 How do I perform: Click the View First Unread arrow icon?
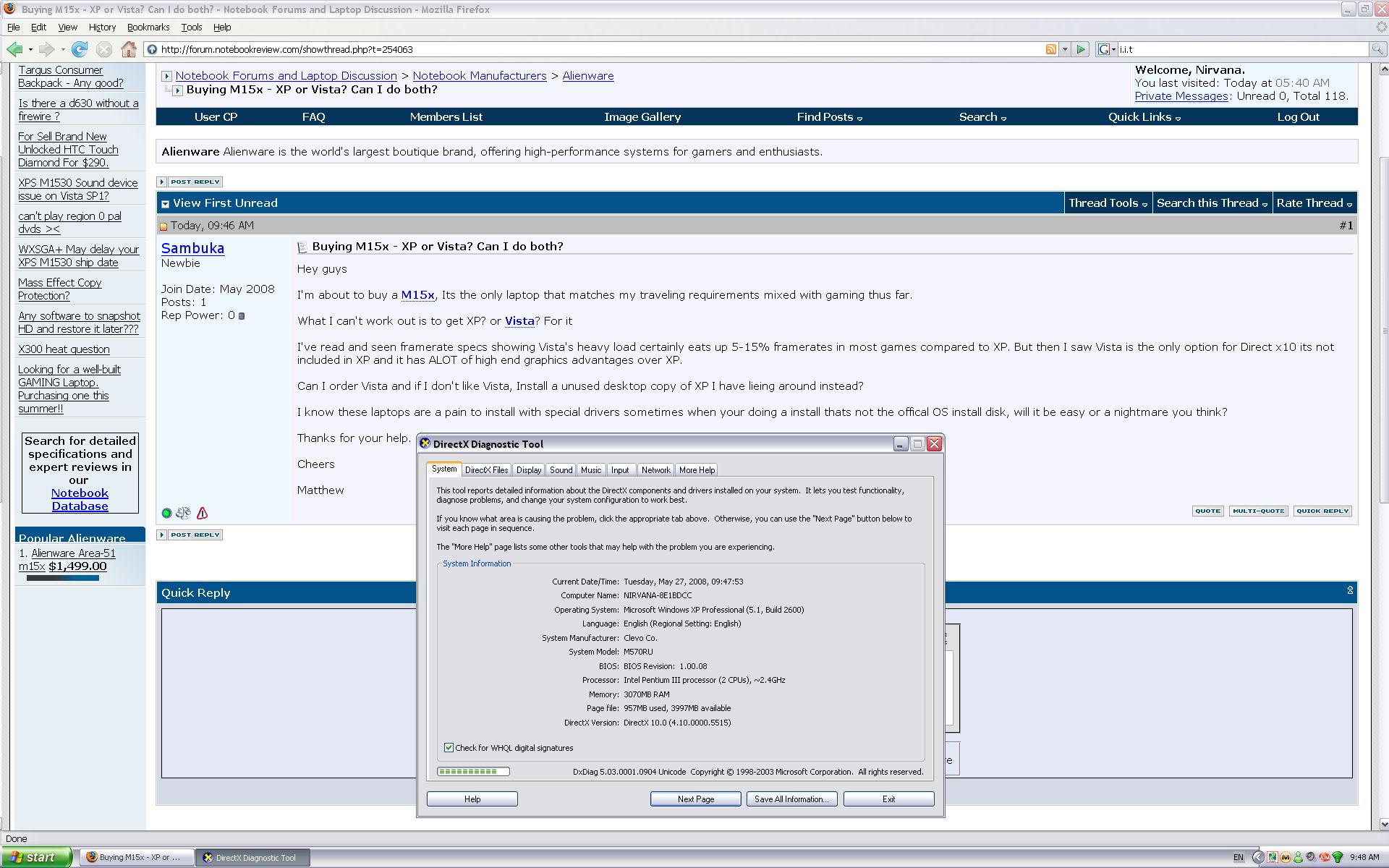[165, 204]
